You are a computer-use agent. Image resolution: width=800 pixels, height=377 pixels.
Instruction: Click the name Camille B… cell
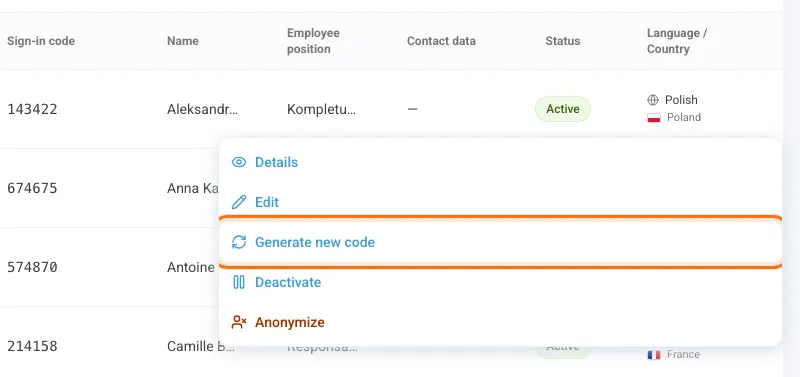click(201, 346)
